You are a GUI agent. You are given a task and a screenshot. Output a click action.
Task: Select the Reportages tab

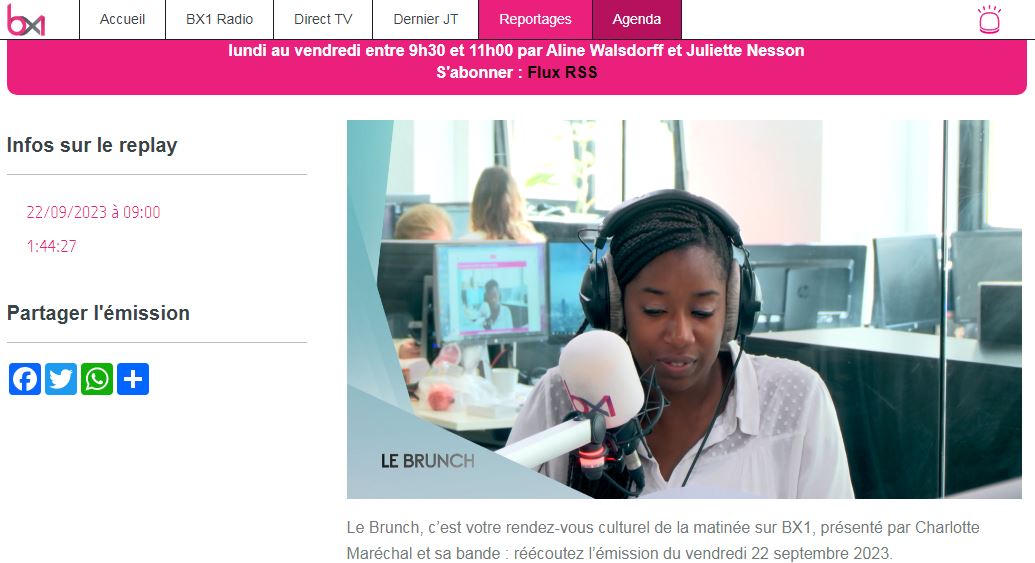pyautogui.click(x=535, y=19)
